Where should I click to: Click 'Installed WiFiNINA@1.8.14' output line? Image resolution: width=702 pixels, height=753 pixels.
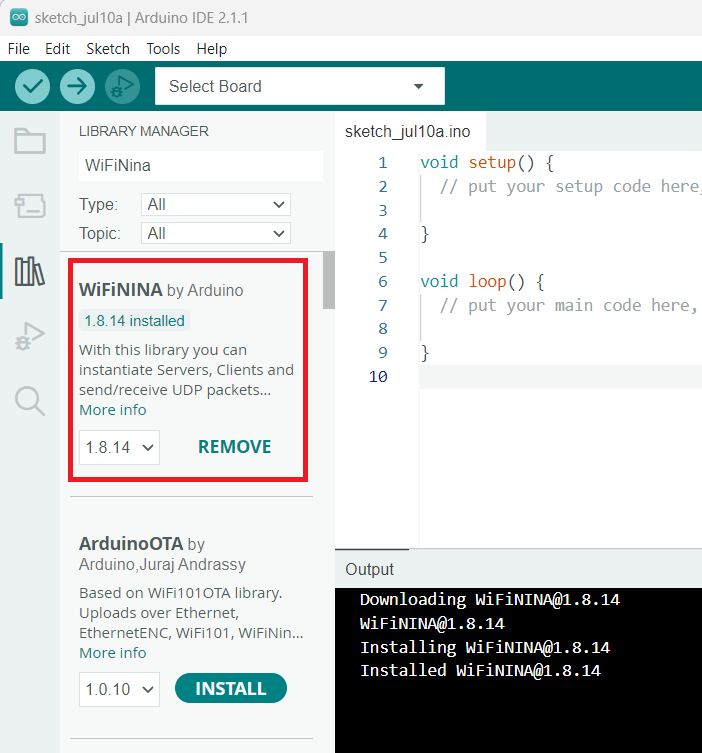(480, 671)
